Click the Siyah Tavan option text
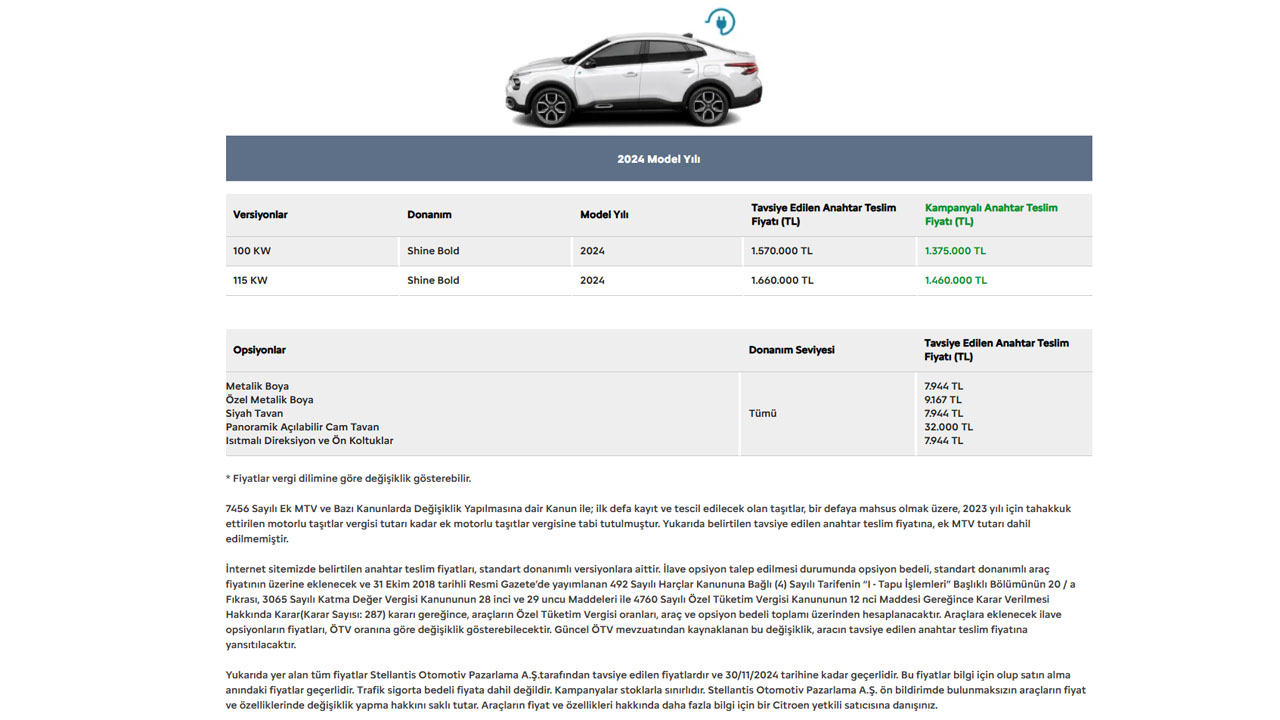Image resolution: width=1280 pixels, height=720 pixels. 254,413
